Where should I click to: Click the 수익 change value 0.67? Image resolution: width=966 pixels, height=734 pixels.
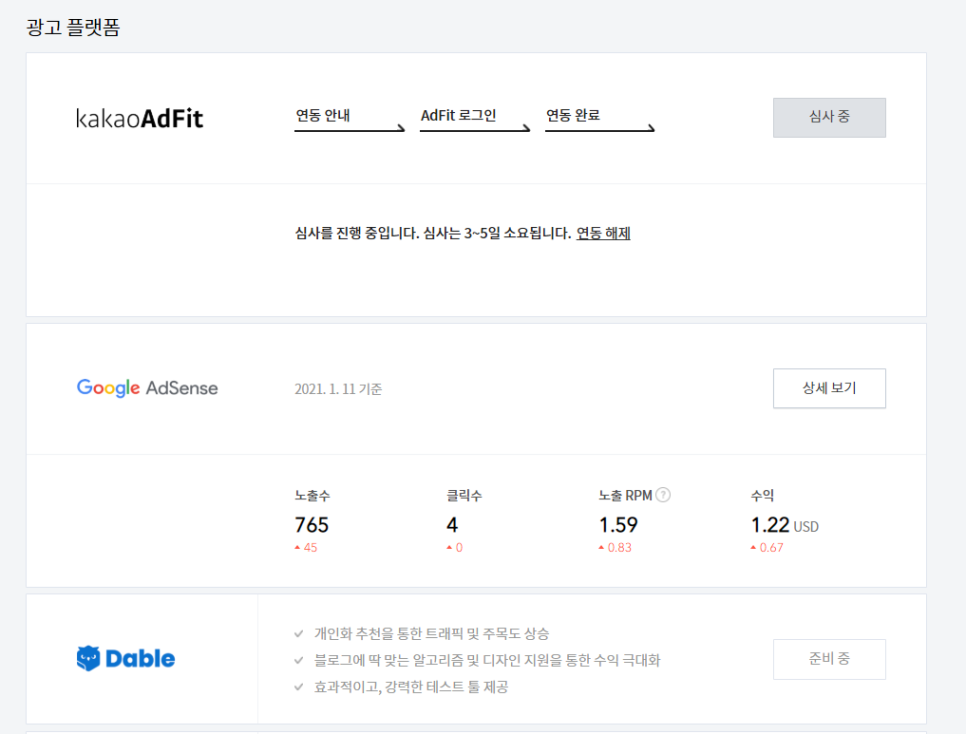[771, 547]
